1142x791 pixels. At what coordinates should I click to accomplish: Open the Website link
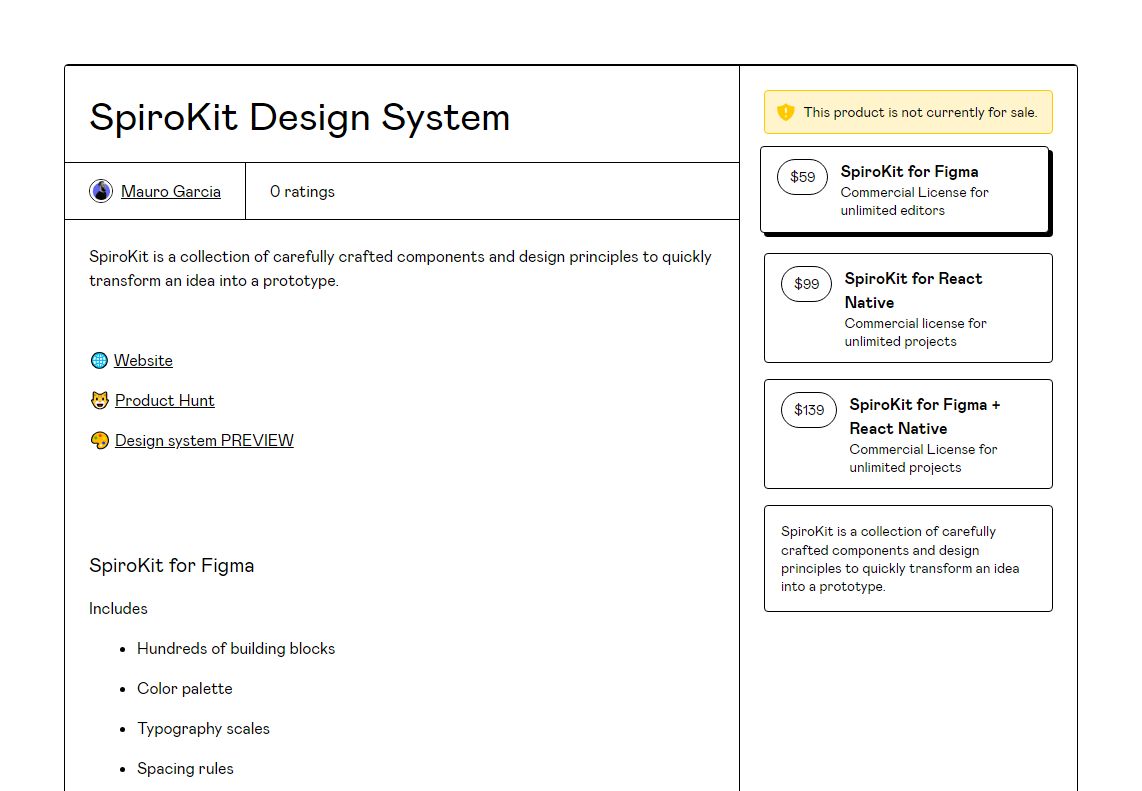(143, 361)
